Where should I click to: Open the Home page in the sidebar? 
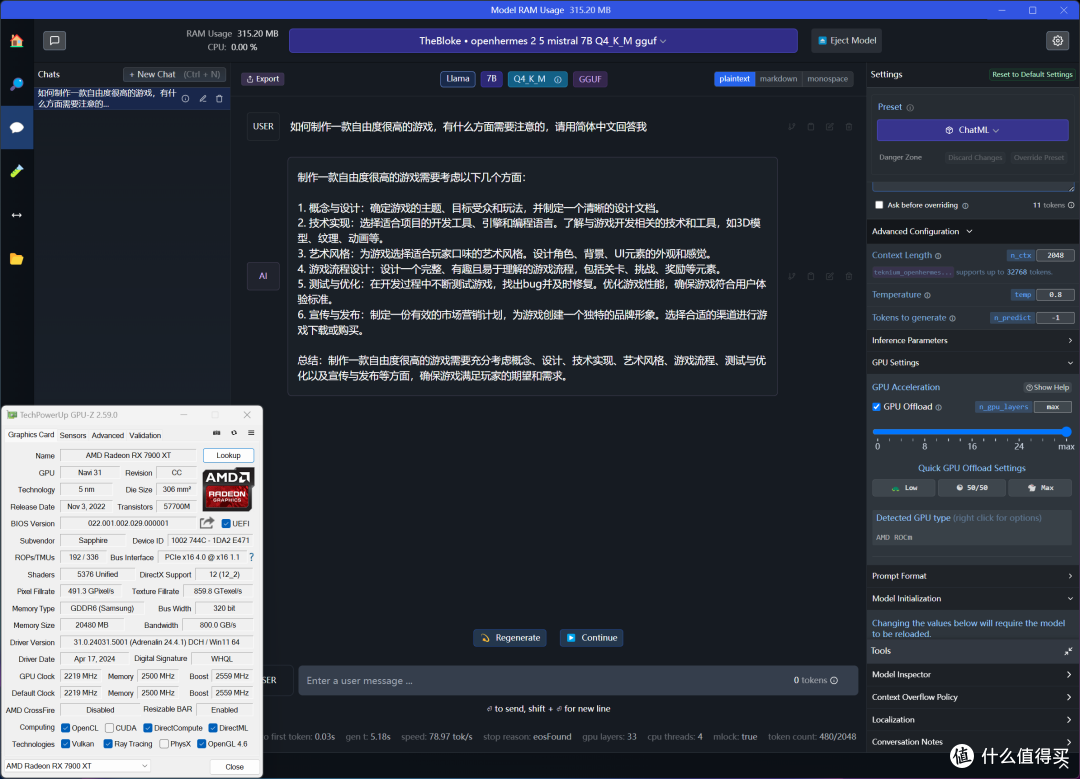[x=15, y=41]
